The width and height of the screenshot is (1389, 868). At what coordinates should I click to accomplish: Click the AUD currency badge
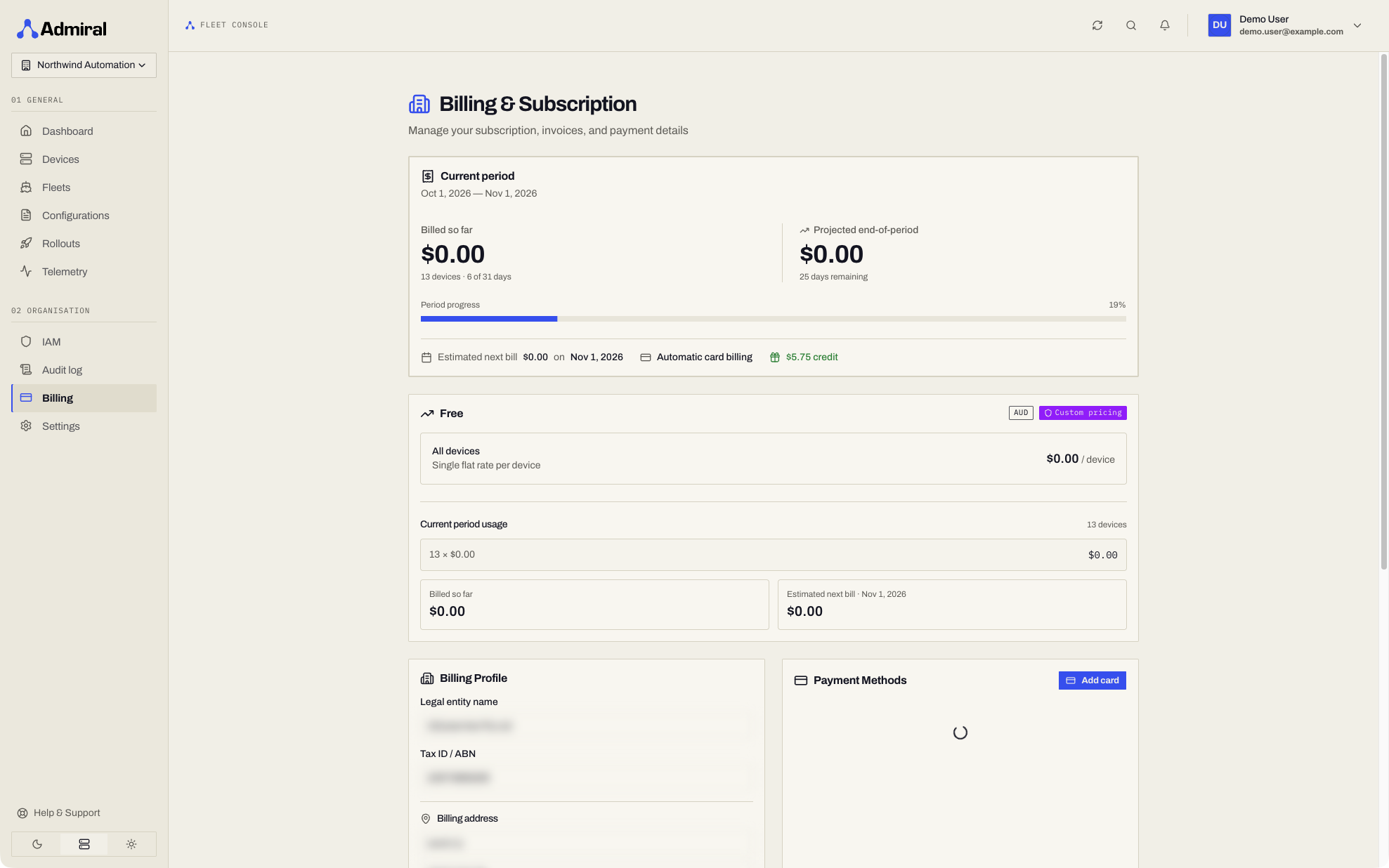[1021, 413]
